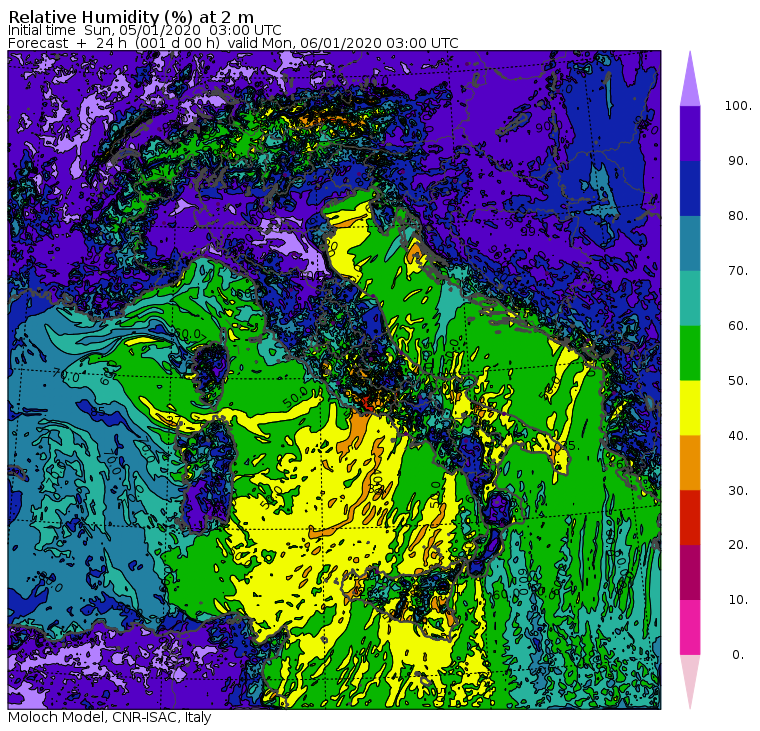760x731 pixels.
Task: Click the 0-10 magenta colorbar segment
Action: [x=690, y=628]
